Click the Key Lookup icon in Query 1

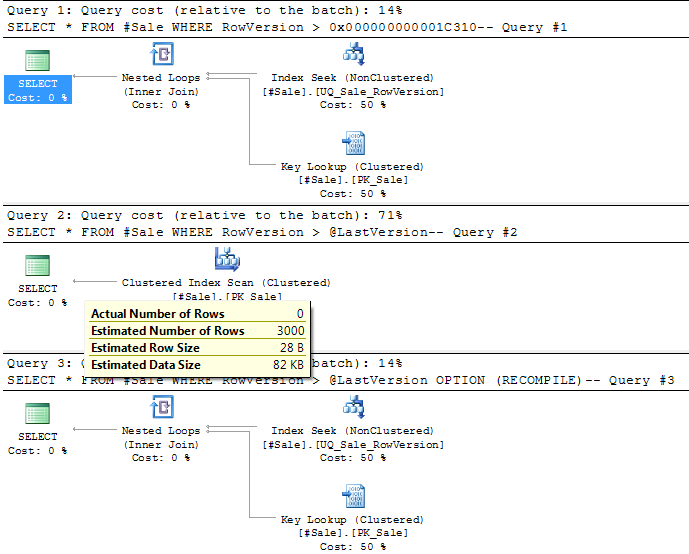pos(354,143)
